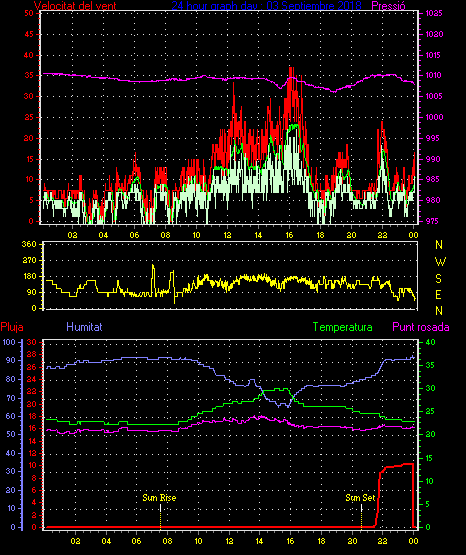Select the Pluja legend label
The image size is (466, 555).
12,327
